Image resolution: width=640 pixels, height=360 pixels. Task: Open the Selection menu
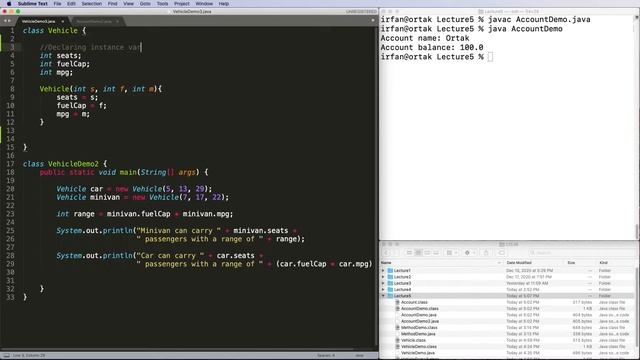point(91,4)
